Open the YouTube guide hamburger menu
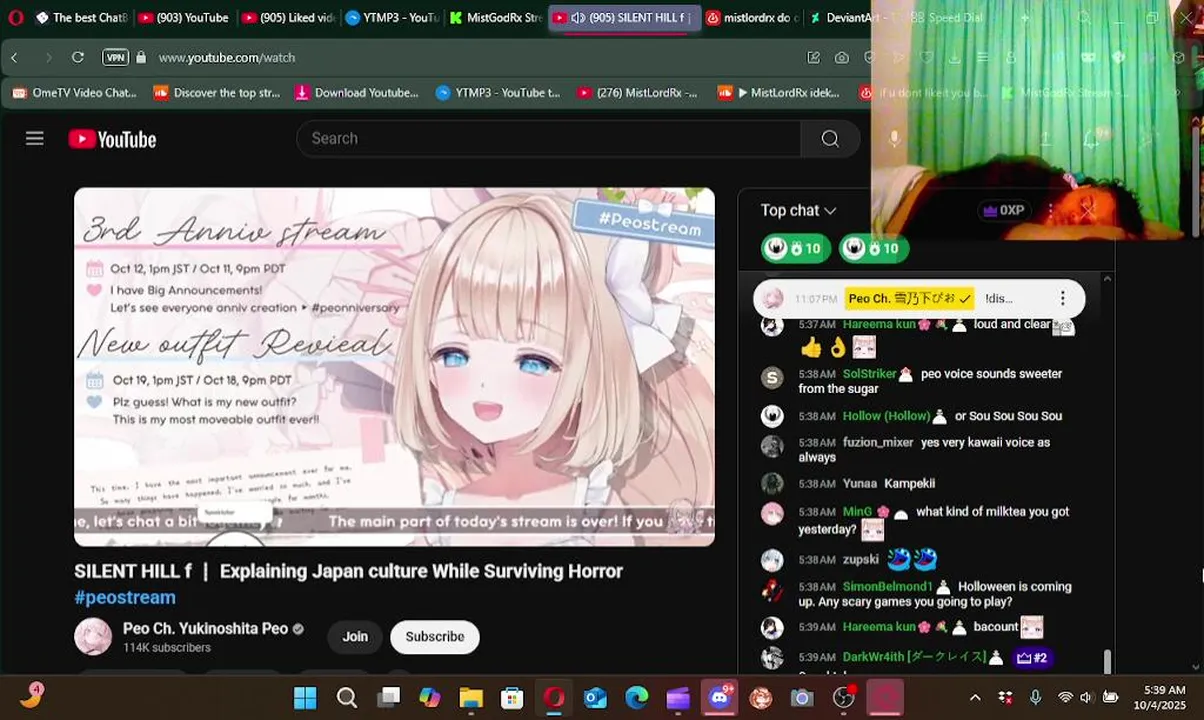 click(x=35, y=138)
